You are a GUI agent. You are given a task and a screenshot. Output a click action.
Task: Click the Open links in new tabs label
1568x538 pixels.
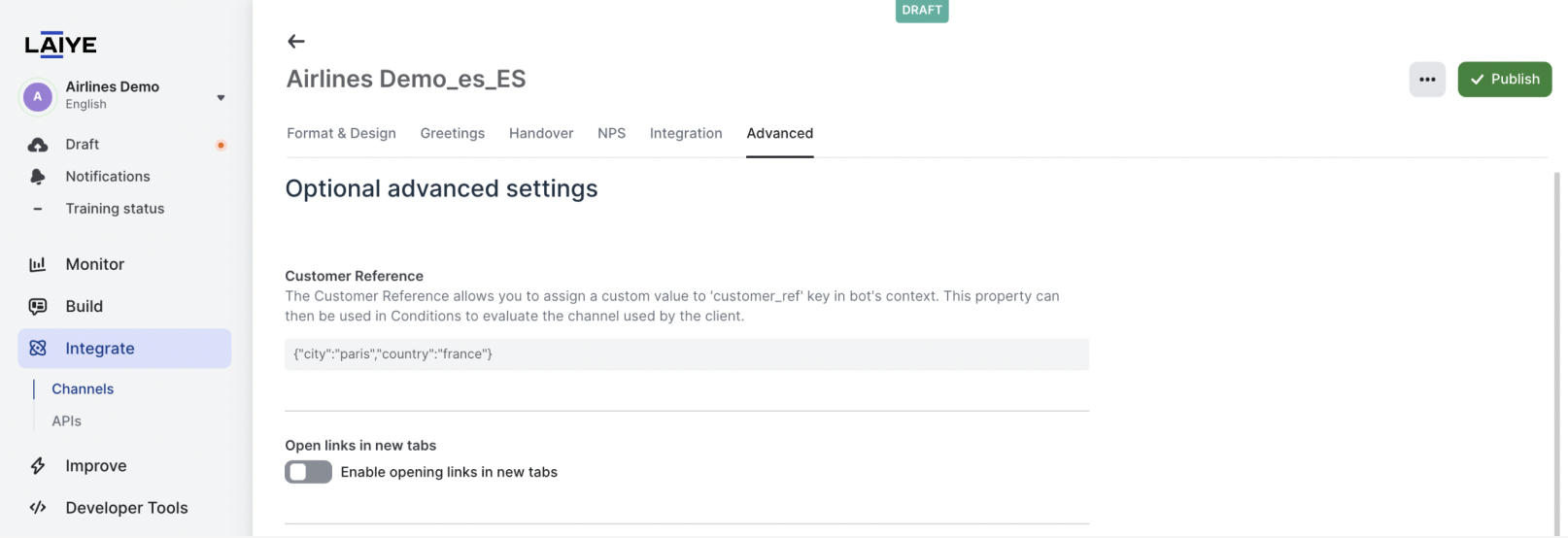tap(360, 445)
